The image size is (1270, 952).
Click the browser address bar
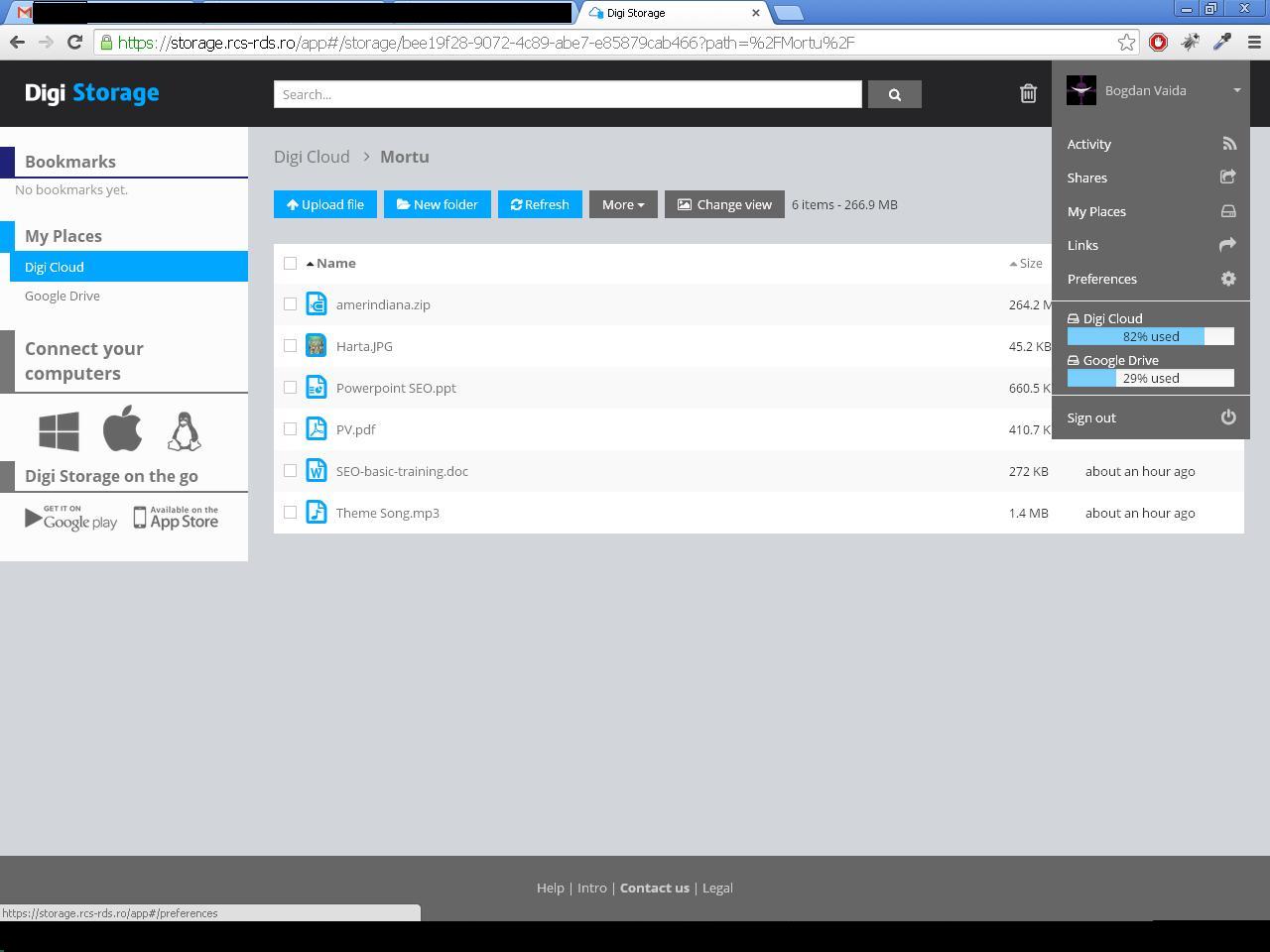(x=615, y=42)
